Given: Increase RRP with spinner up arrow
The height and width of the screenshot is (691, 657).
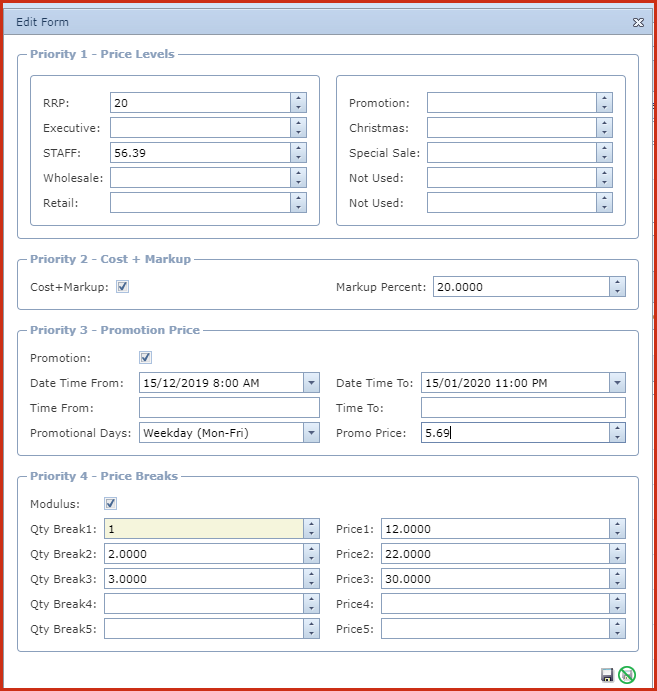Looking at the screenshot, I should coord(298,98).
